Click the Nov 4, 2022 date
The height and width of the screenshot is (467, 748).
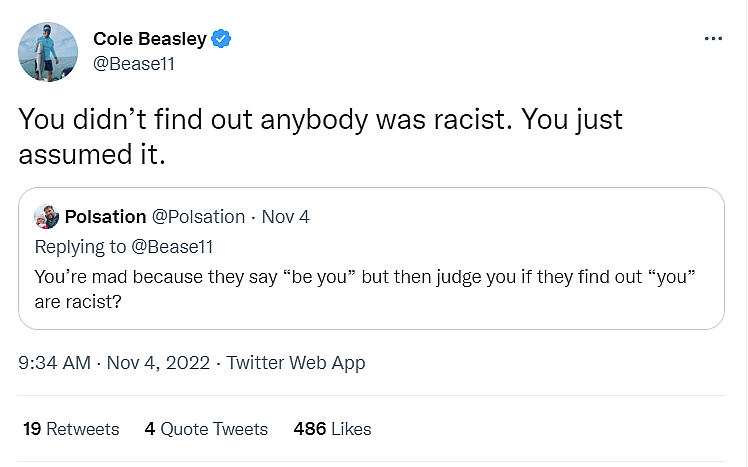tap(158, 363)
